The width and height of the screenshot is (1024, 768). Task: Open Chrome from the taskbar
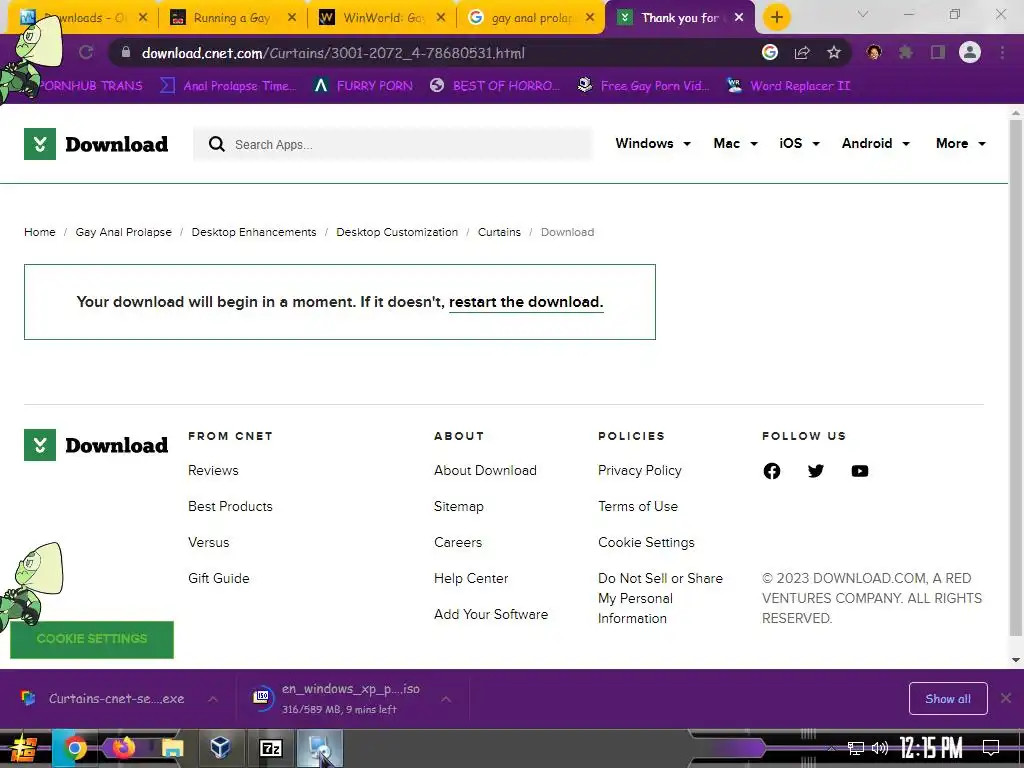(x=74, y=748)
